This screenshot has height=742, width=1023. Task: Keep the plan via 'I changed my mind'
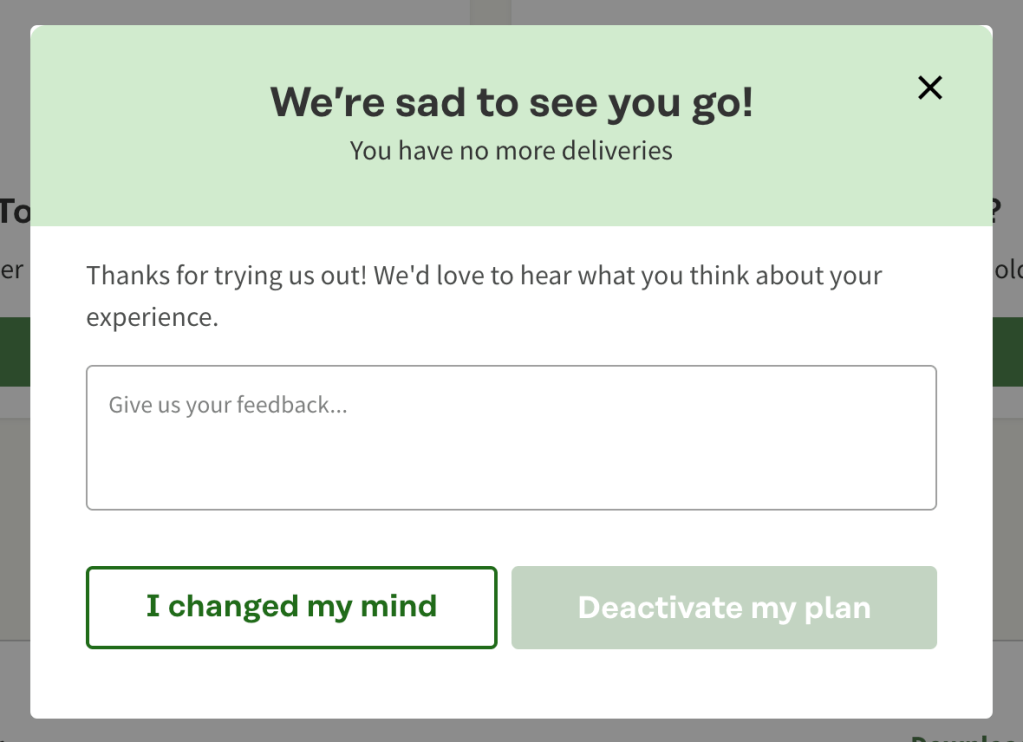point(291,607)
